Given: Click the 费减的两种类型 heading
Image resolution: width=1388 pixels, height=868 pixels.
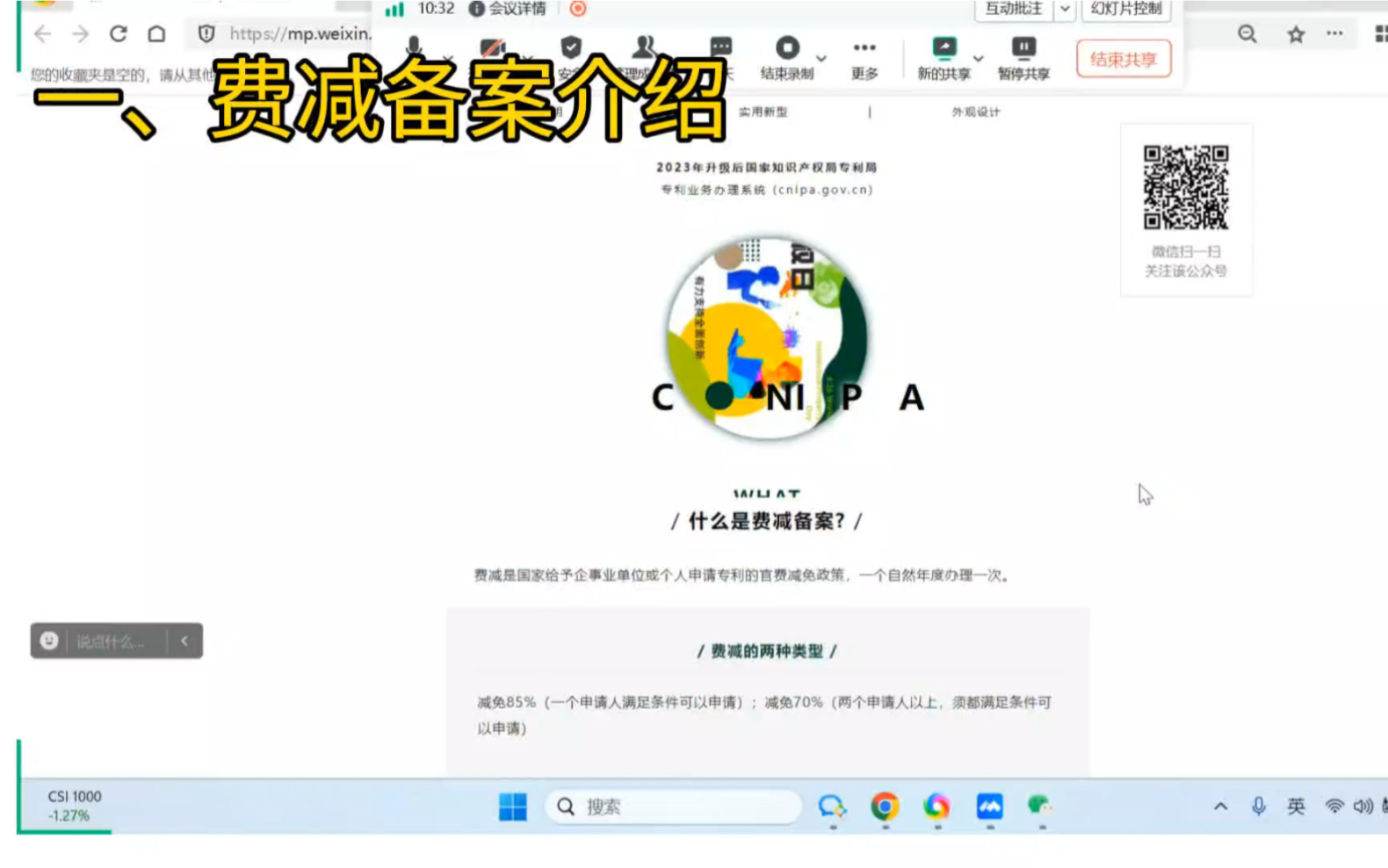Looking at the screenshot, I should point(766,651).
